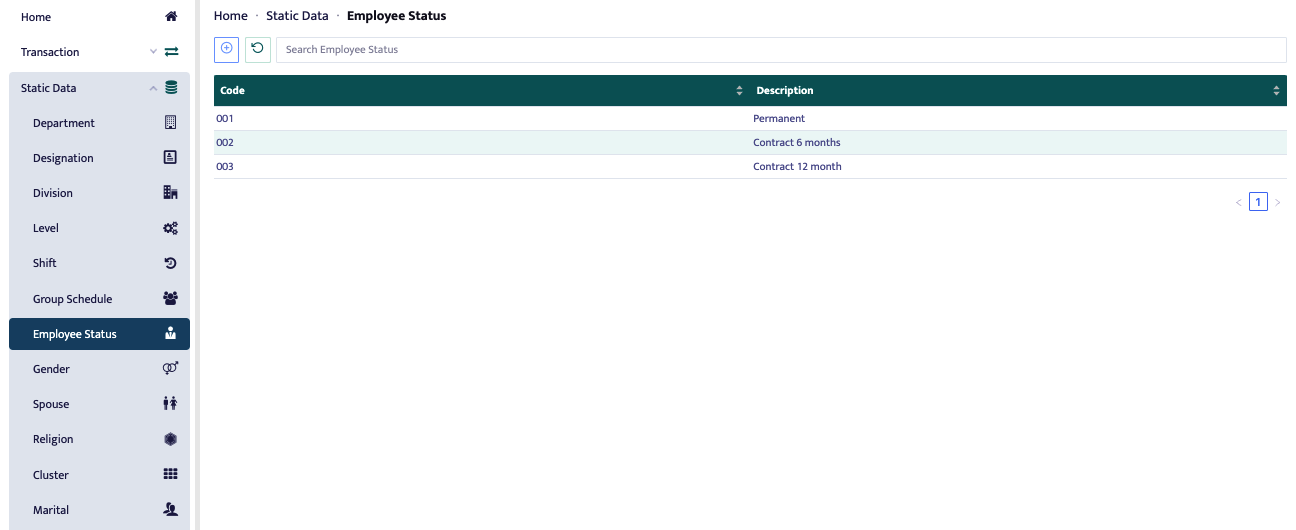1296x530 pixels.
Task: Select the Employee Status menu item
Action: (99, 334)
